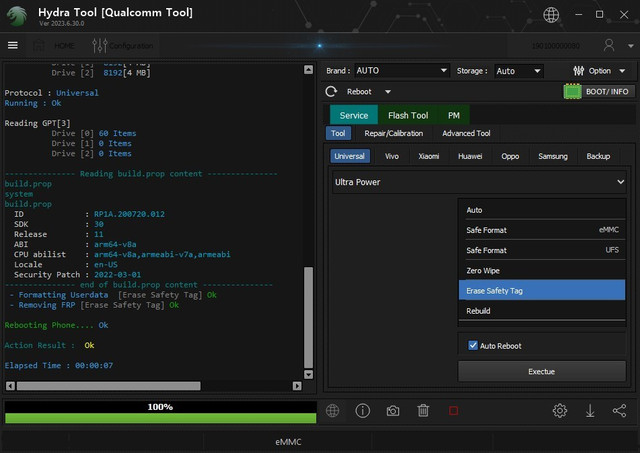Expand the Reboot dropdown arrow
This screenshot has width=640, height=453.
click(x=388, y=92)
